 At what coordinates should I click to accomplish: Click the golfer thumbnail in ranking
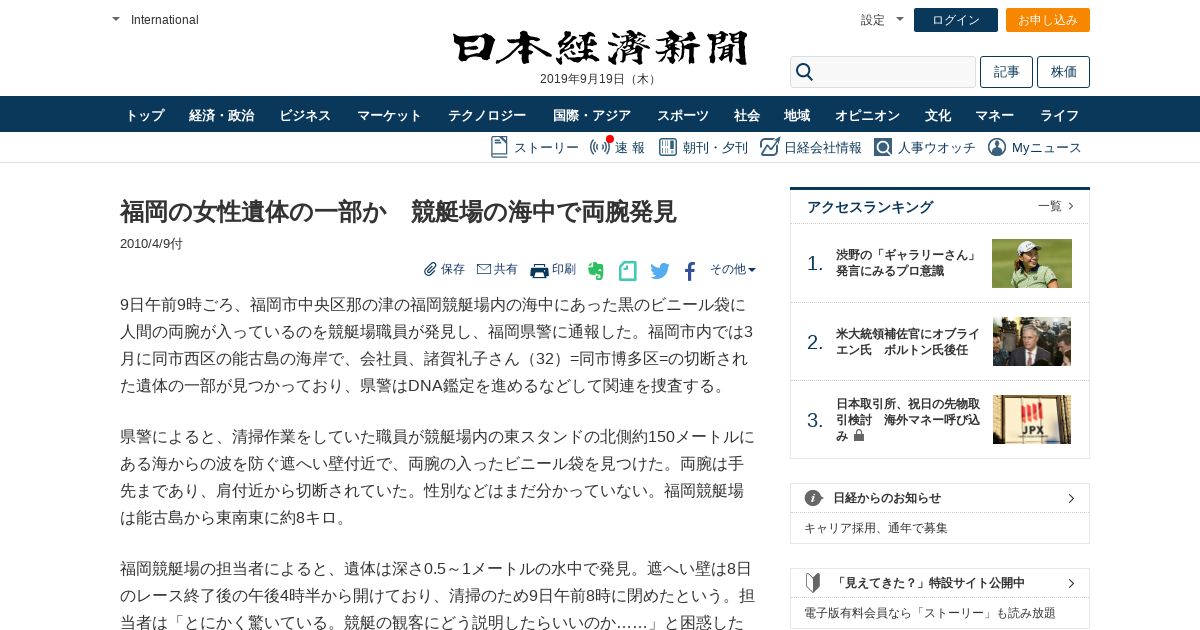coord(1032,263)
